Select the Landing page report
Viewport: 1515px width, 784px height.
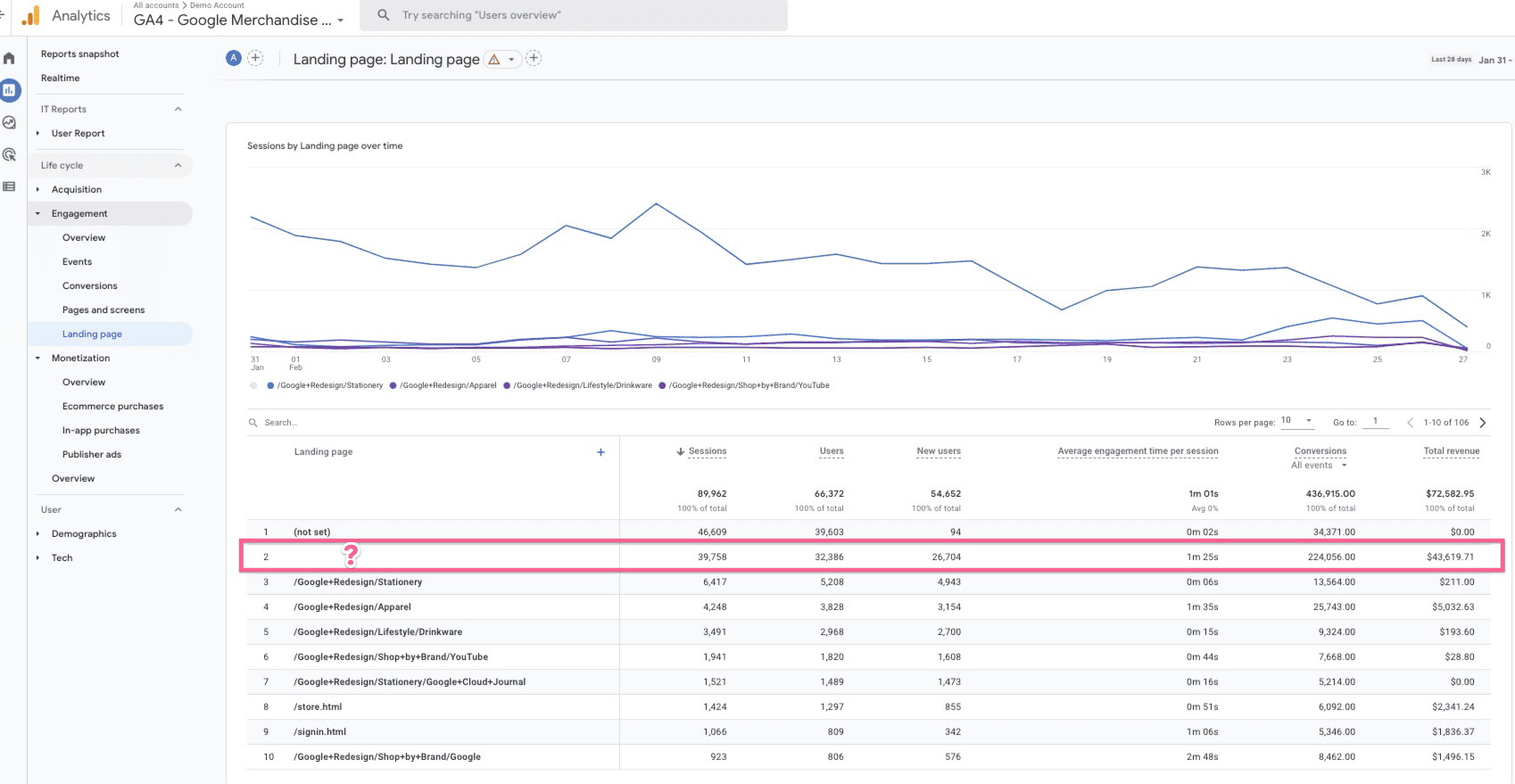point(93,334)
